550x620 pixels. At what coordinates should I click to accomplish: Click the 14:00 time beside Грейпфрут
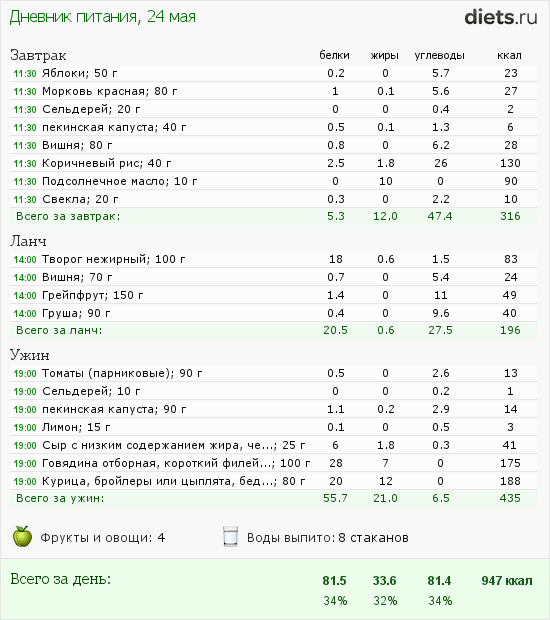tap(25, 296)
